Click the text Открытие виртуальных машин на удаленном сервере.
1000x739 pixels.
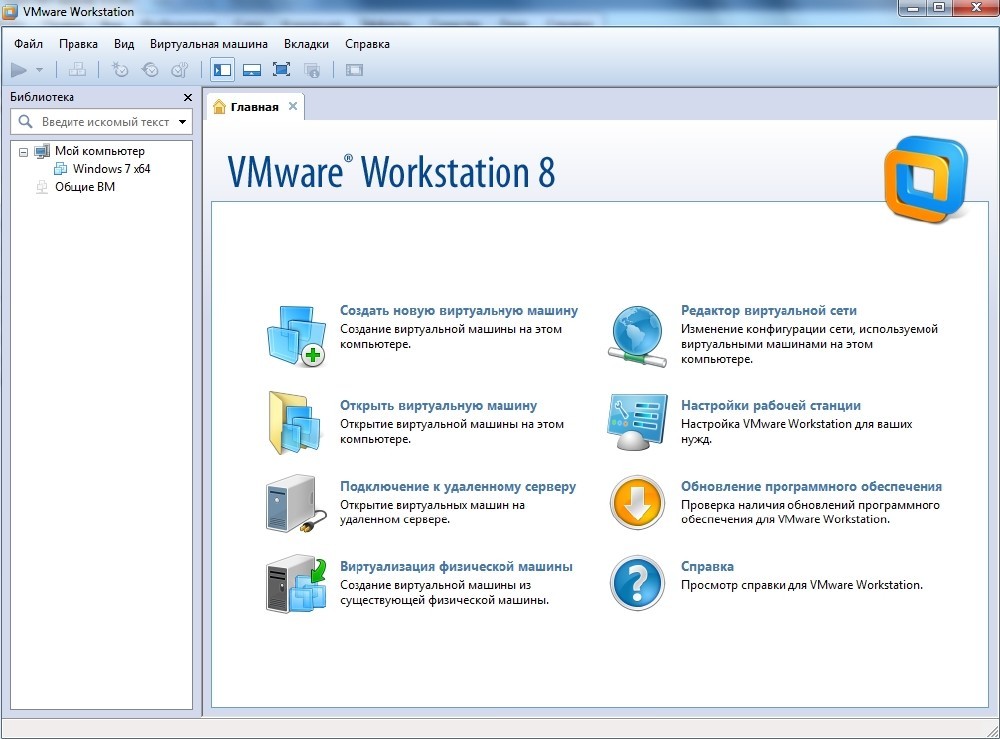coord(432,512)
